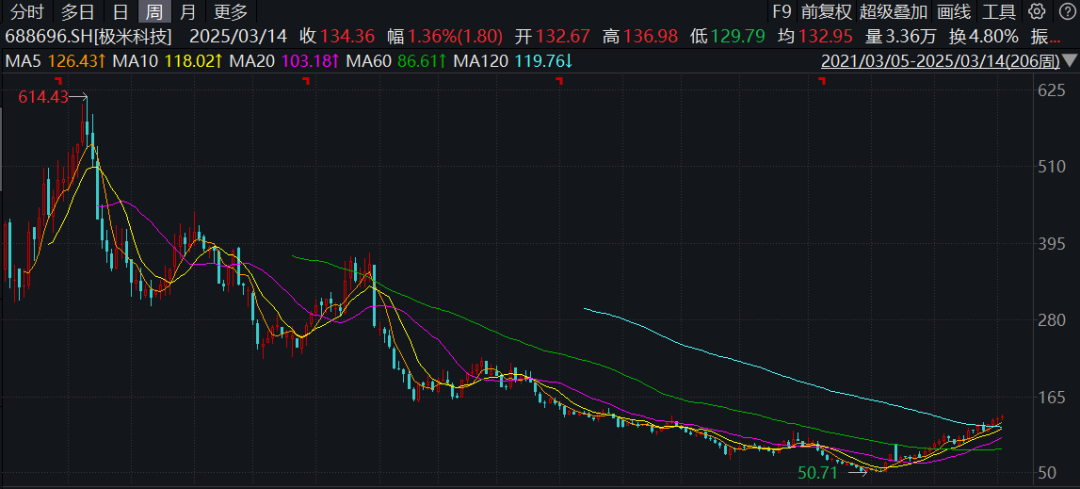Click the red event flag nearest the 625 axis label
Viewport: 1080px width, 489px height.
click(x=822, y=81)
